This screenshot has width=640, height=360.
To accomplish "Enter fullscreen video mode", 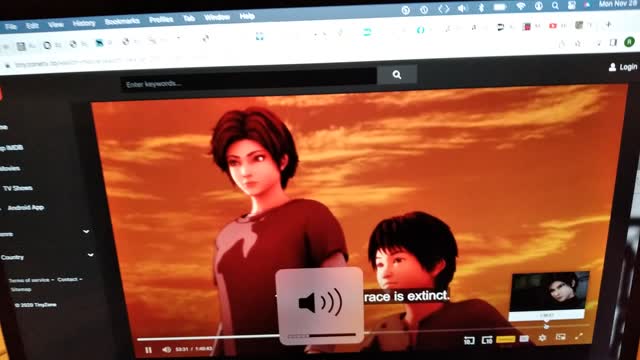I will [579, 336].
